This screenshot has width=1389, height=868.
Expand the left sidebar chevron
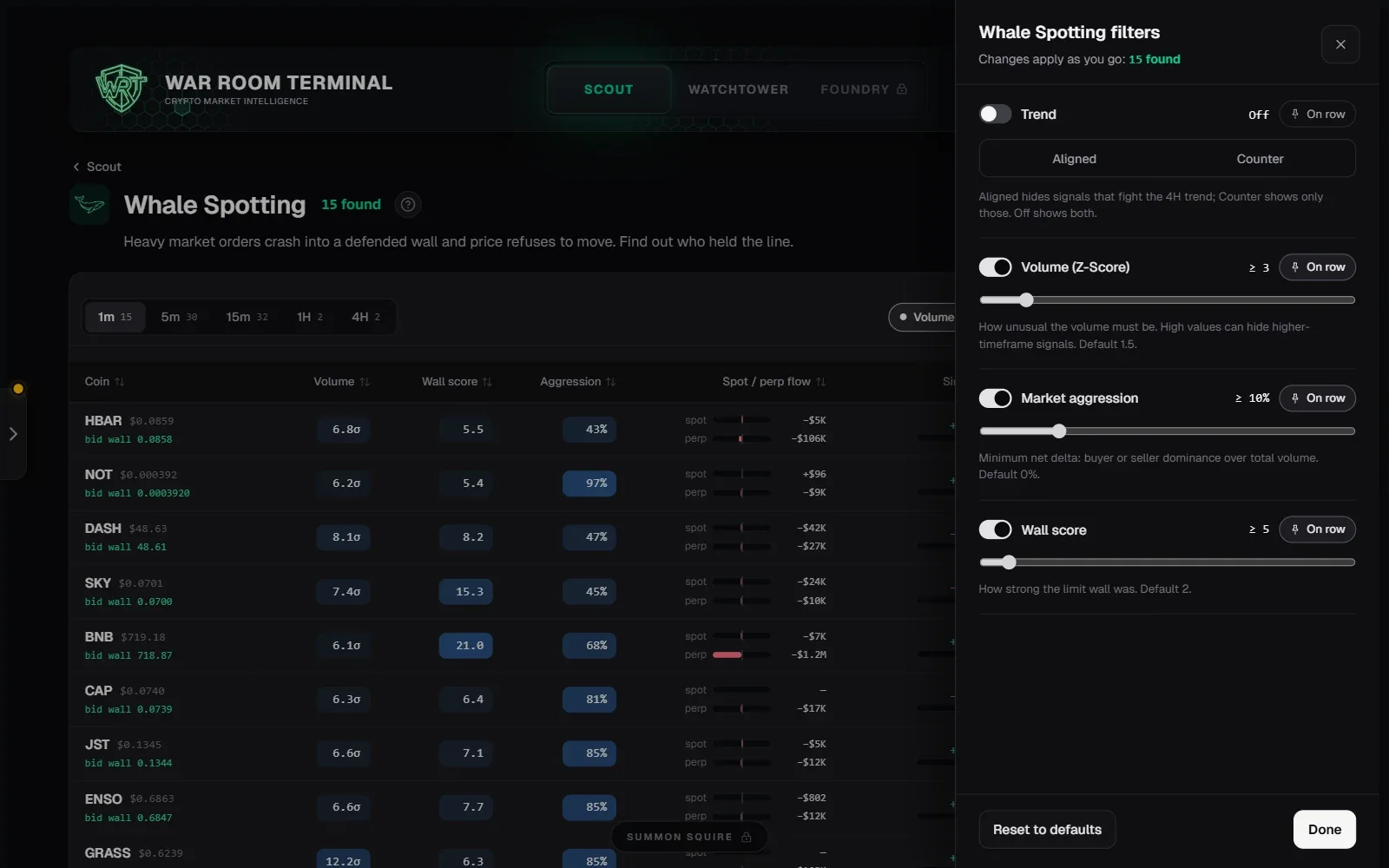click(x=13, y=434)
